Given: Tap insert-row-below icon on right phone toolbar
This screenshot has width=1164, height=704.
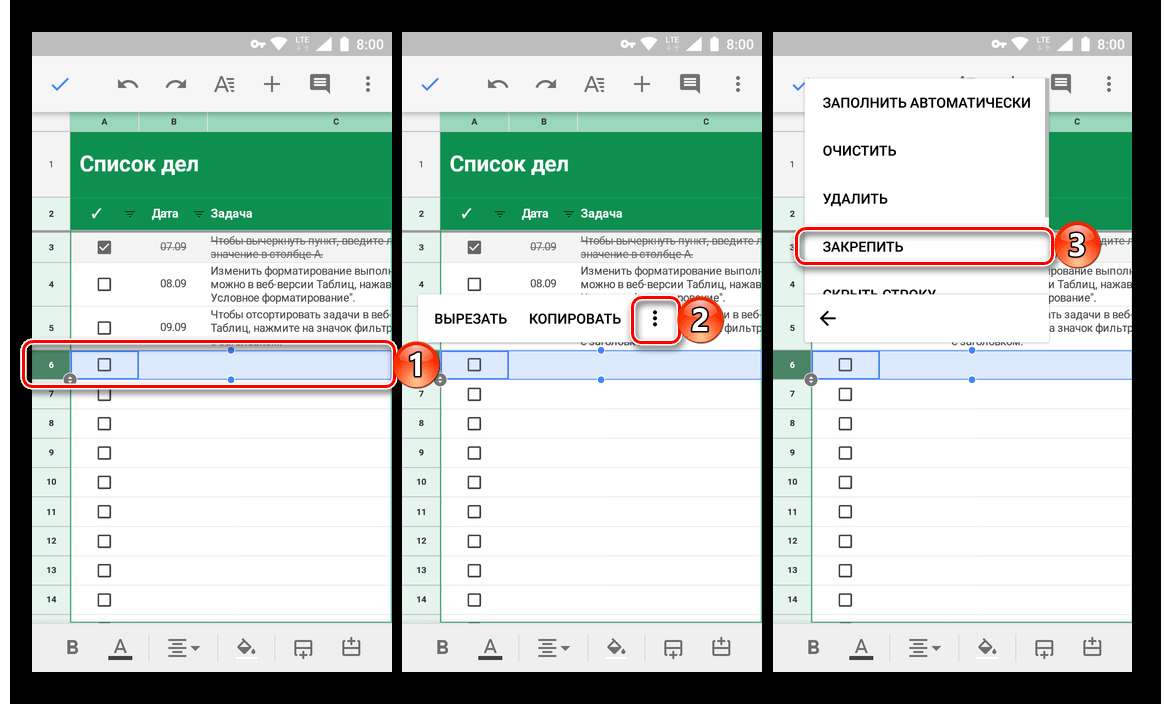Looking at the screenshot, I should pyautogui.click(x=1044, y=648).
